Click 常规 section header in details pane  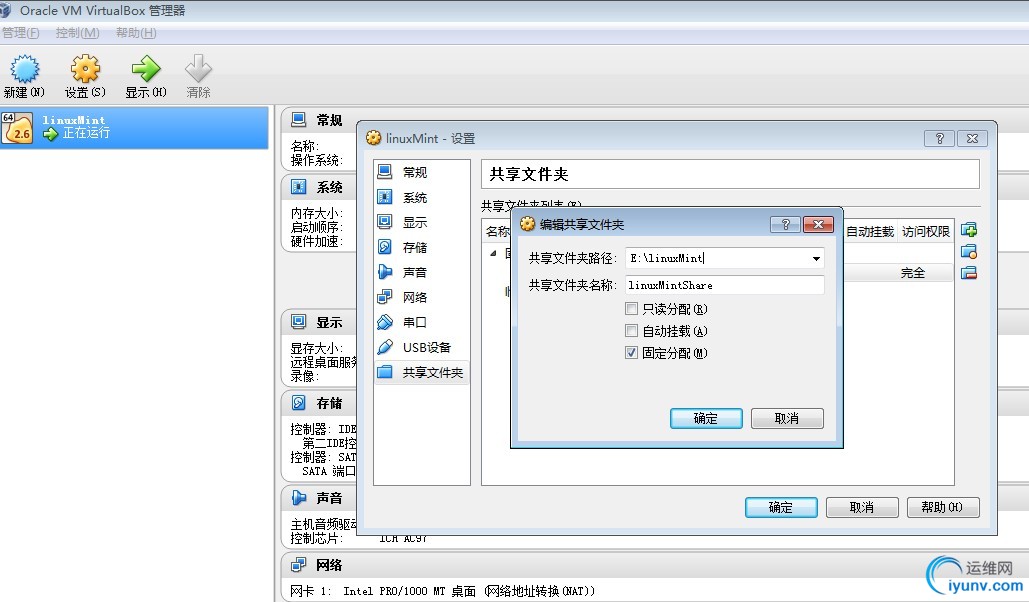pos(329,120)
